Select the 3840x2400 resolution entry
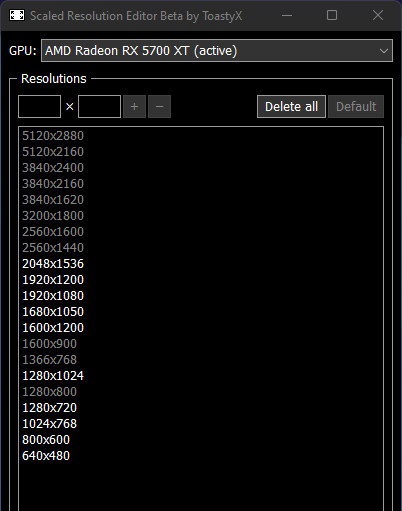The width and height of the screenshot is (402, 511). pos(53,168)
